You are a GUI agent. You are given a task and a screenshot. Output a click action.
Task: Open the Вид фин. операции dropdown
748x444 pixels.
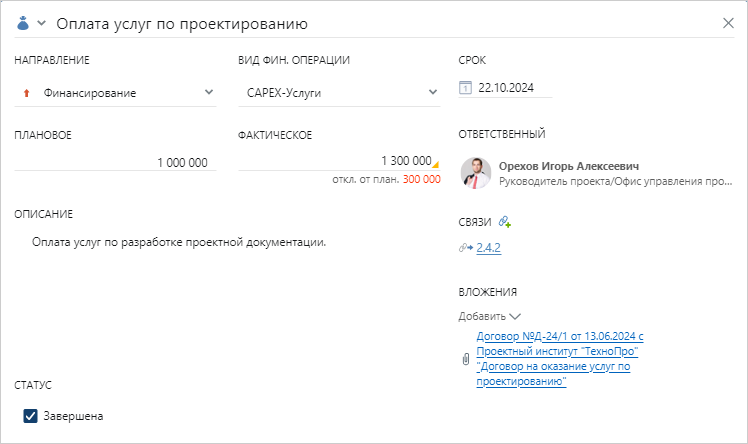point(433,92)
